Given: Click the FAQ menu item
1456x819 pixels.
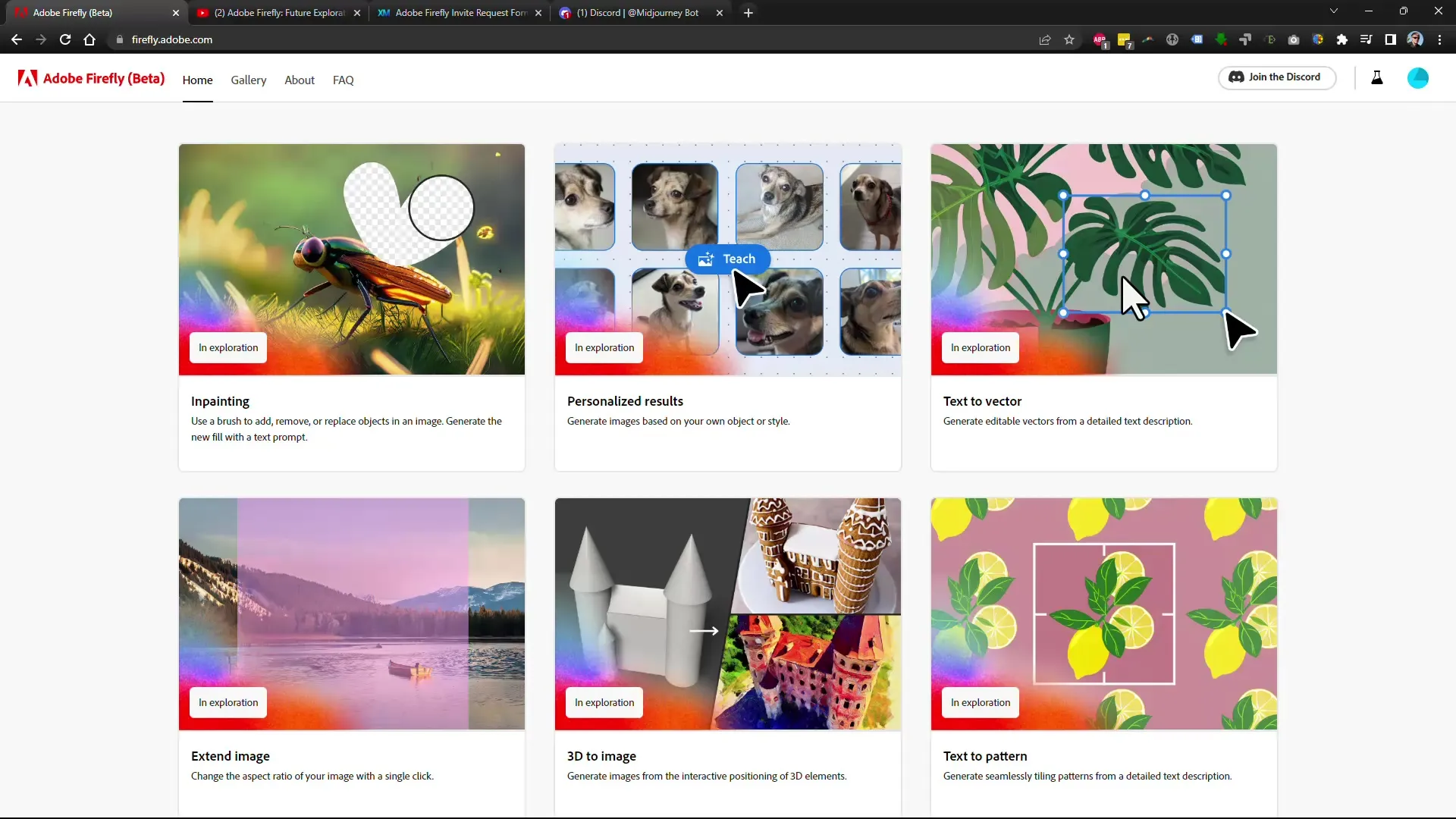Looking at the screenshot, I should (343, 80).
